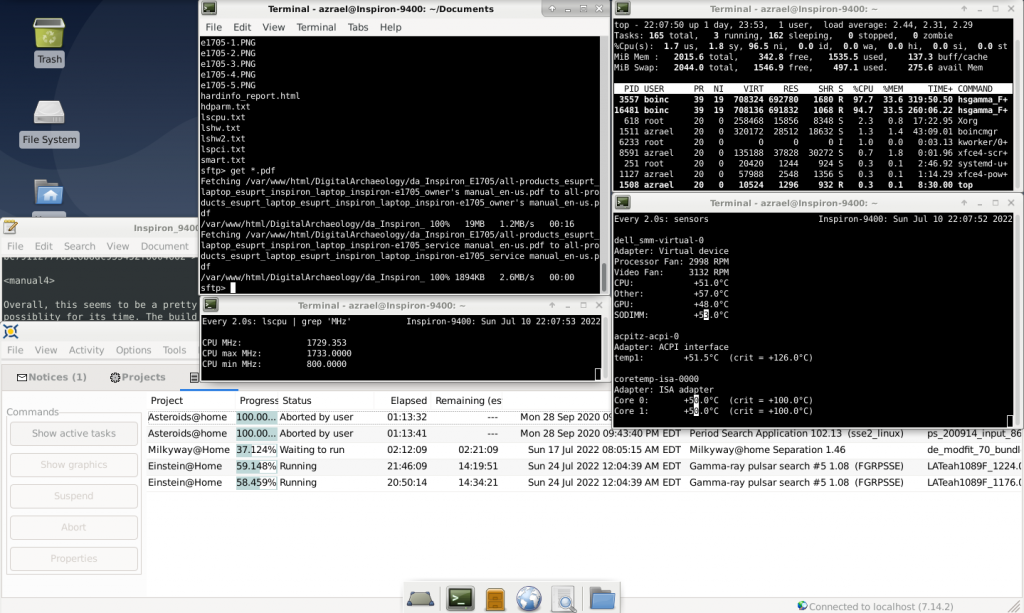The image size is (1024, 613).
Task: Switch to the Projects tab in BOINC
Action: [137, 377]
